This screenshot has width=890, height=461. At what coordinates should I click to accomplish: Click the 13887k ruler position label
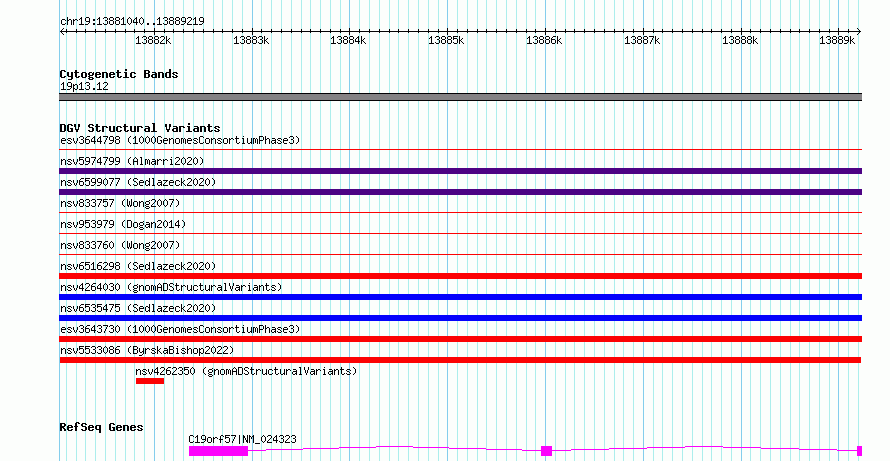pyautogui.click(x=642, y=40)
